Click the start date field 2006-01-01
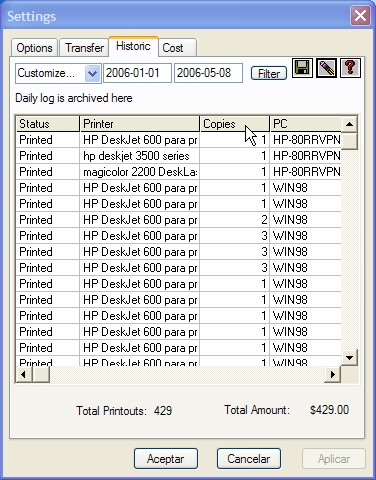Viewport: 376px width, 480px height. point(137,73)
